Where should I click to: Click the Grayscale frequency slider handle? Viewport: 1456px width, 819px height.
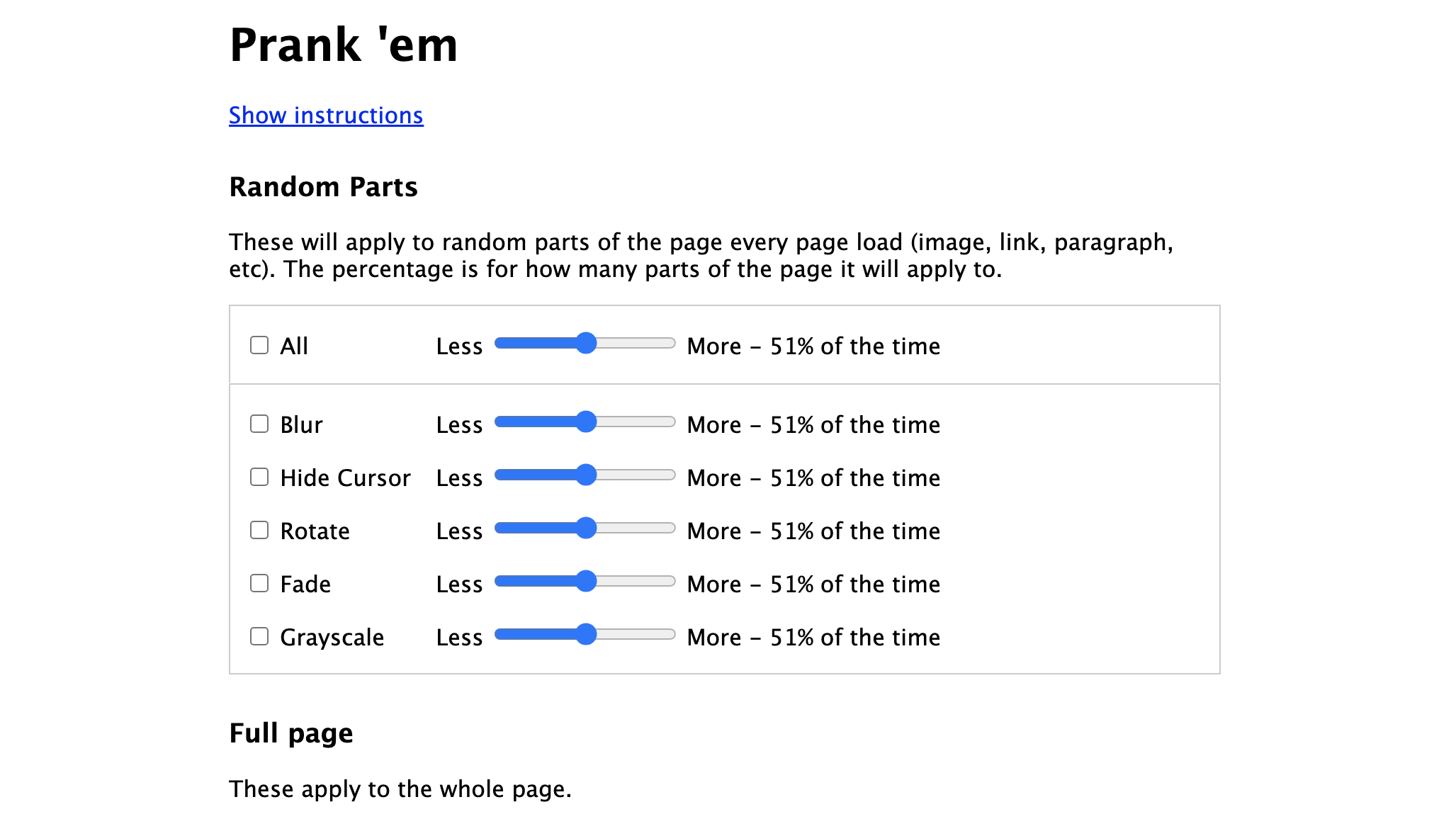pyautogui.click(x=586, y=634)
